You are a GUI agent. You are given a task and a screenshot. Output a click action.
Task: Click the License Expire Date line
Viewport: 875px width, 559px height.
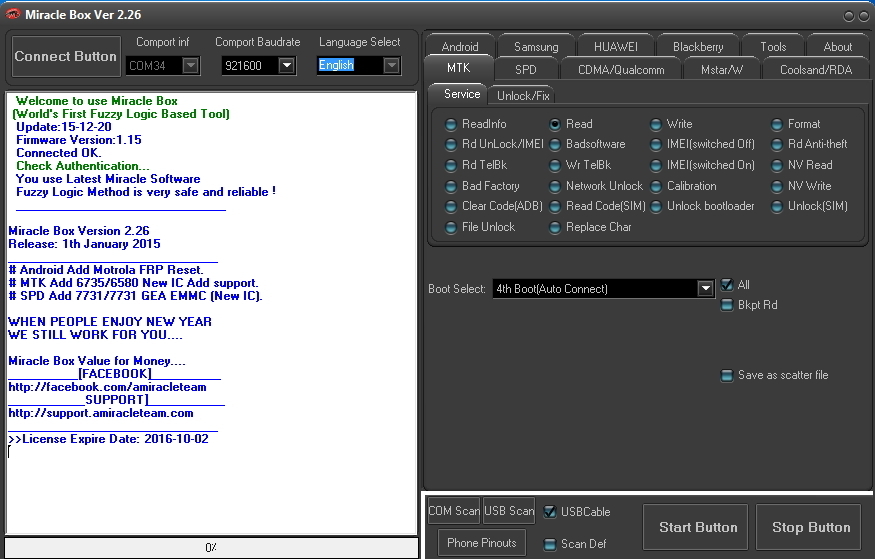click(x=109, y=439)
